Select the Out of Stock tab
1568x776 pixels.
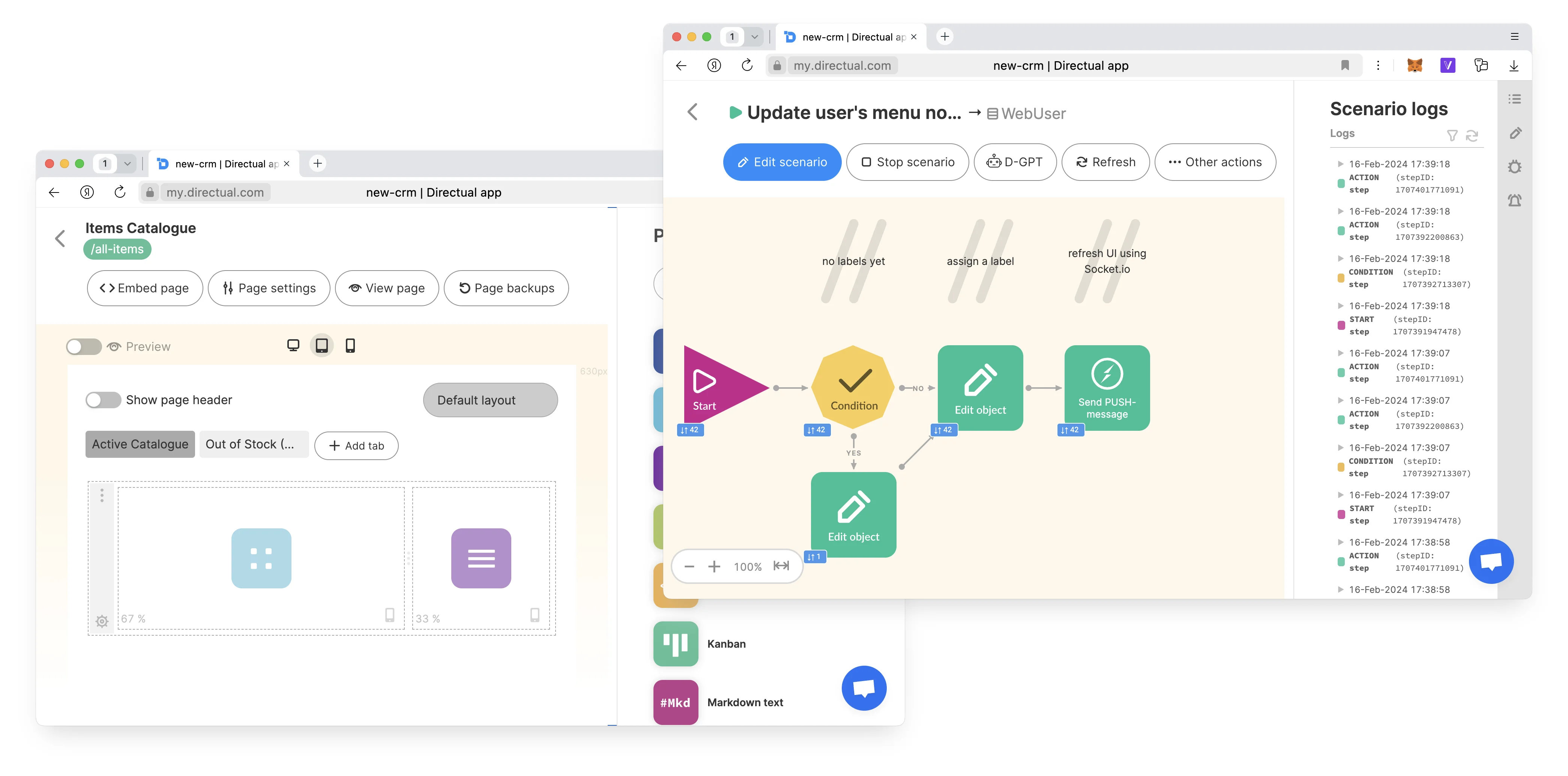coord(254,444)
